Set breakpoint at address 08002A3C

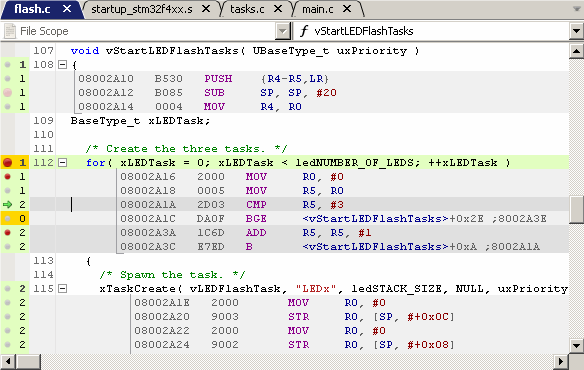[x=7, y=247]
